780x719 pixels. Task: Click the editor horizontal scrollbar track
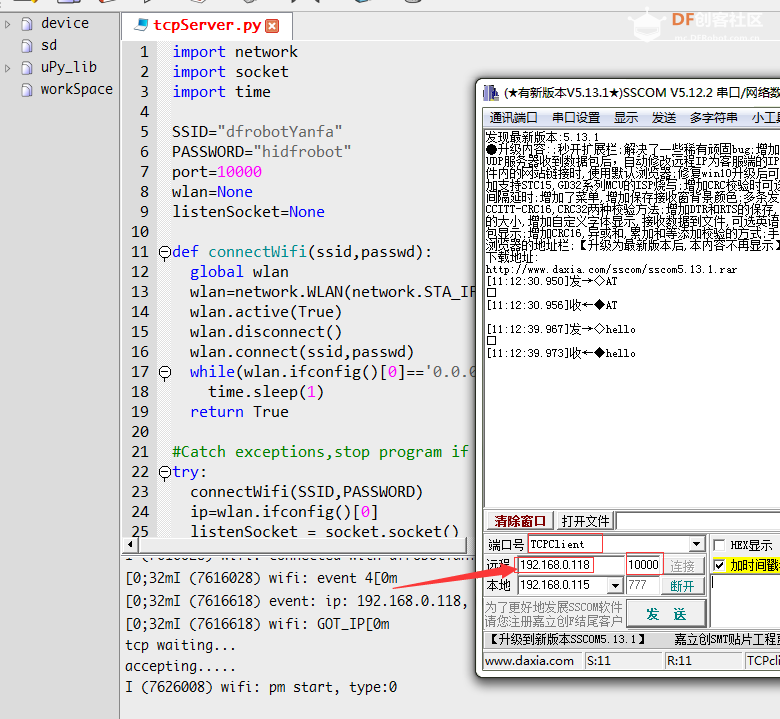302,544
